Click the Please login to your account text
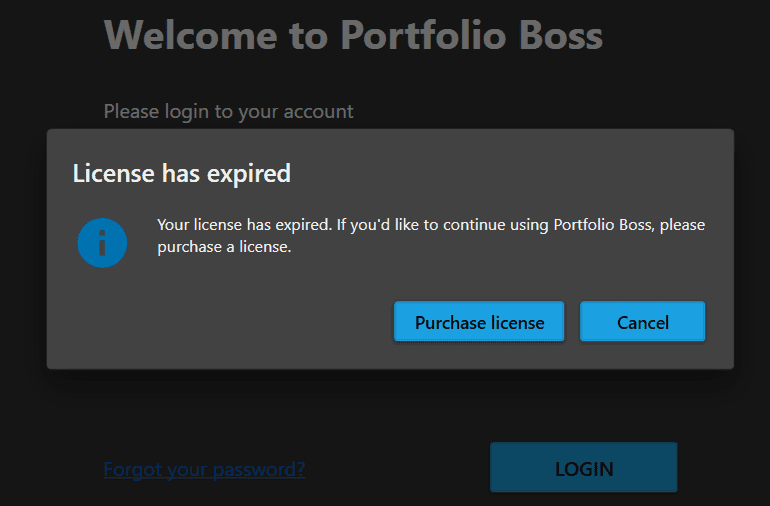 [x=228, y=111]
